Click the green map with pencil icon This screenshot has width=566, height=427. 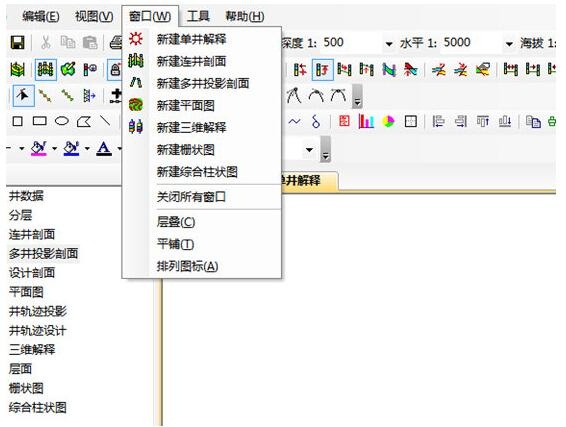pos(68,69)
